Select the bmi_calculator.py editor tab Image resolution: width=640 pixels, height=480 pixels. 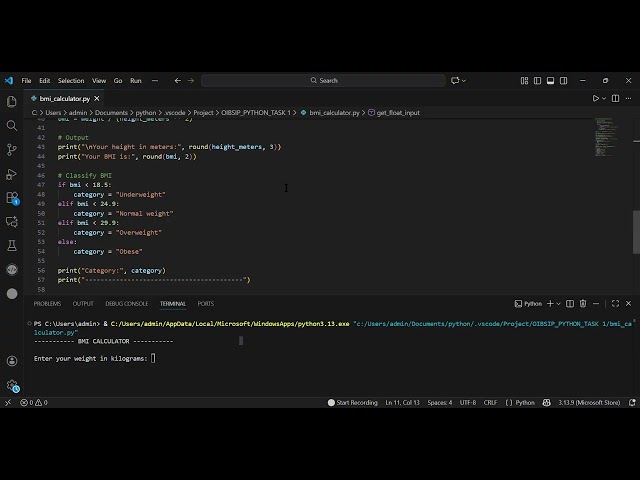click(64, 98)
